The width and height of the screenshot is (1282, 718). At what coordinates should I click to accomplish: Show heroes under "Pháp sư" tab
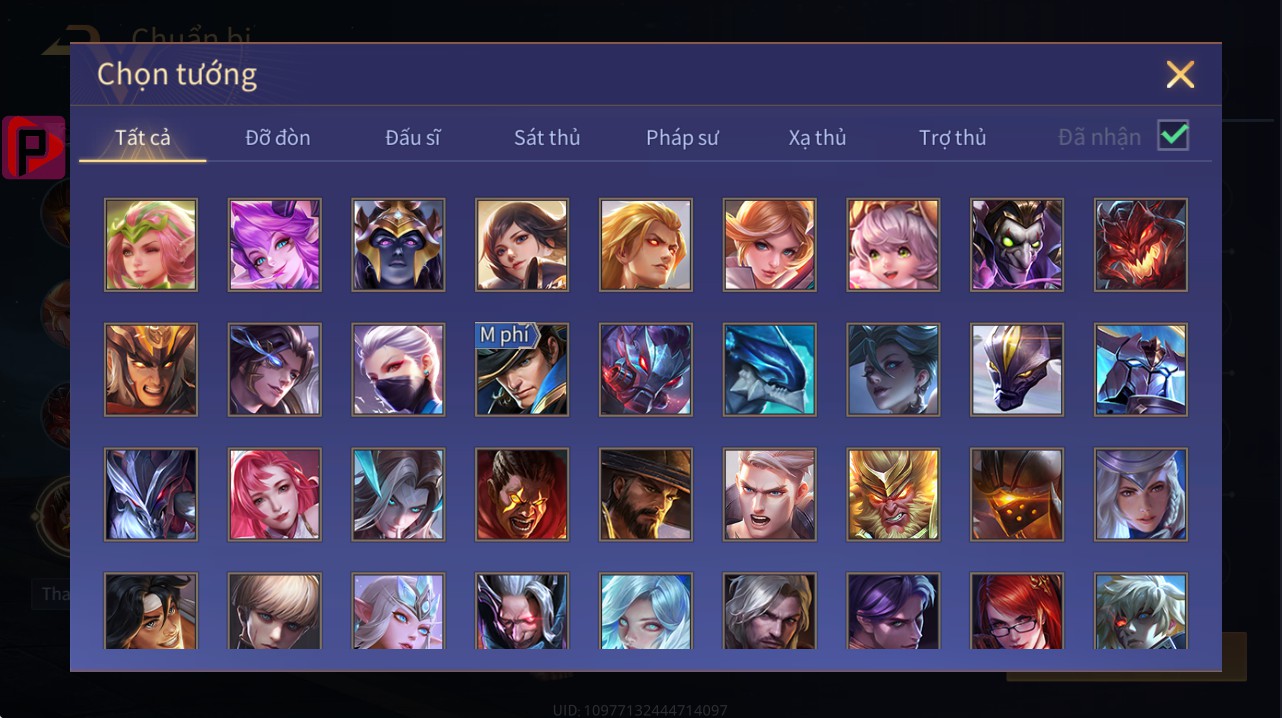[682, 138]
